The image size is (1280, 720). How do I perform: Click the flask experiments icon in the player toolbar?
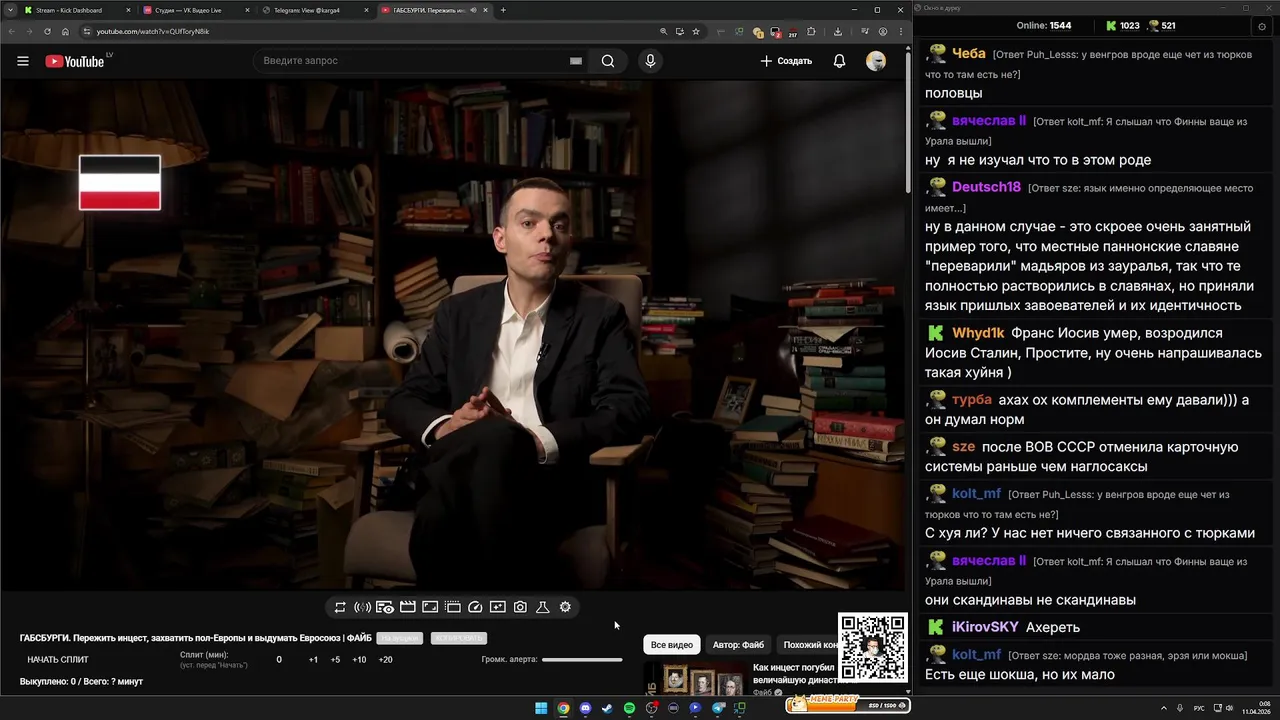(543, 607)
